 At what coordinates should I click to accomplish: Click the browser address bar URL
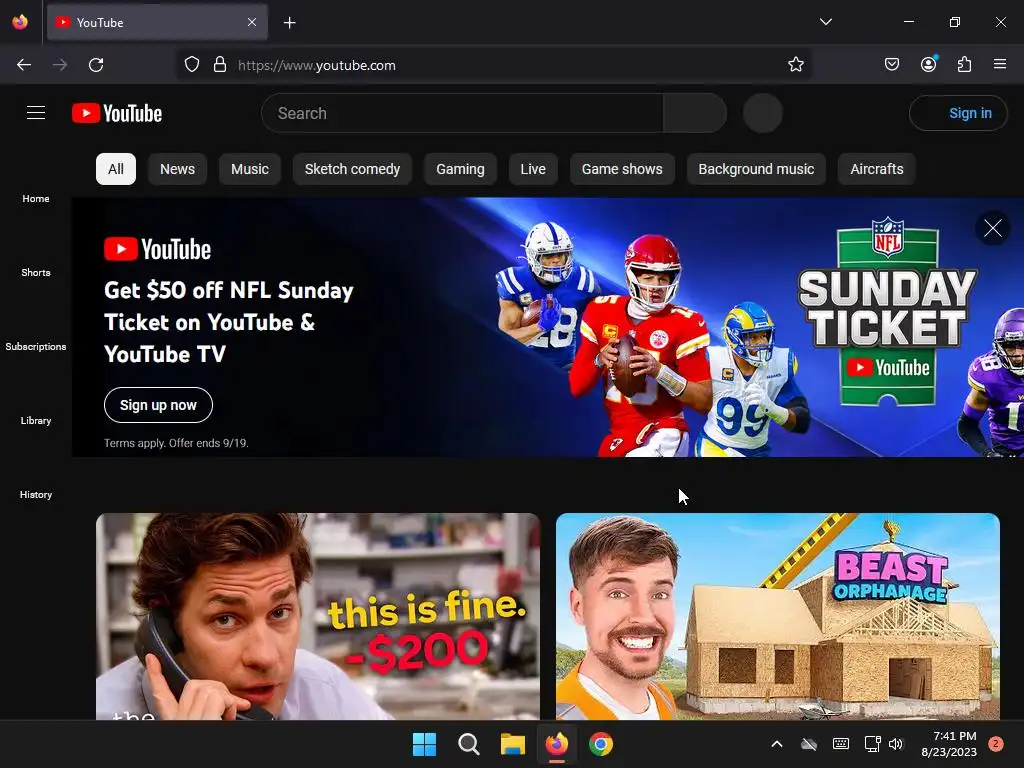317,65
